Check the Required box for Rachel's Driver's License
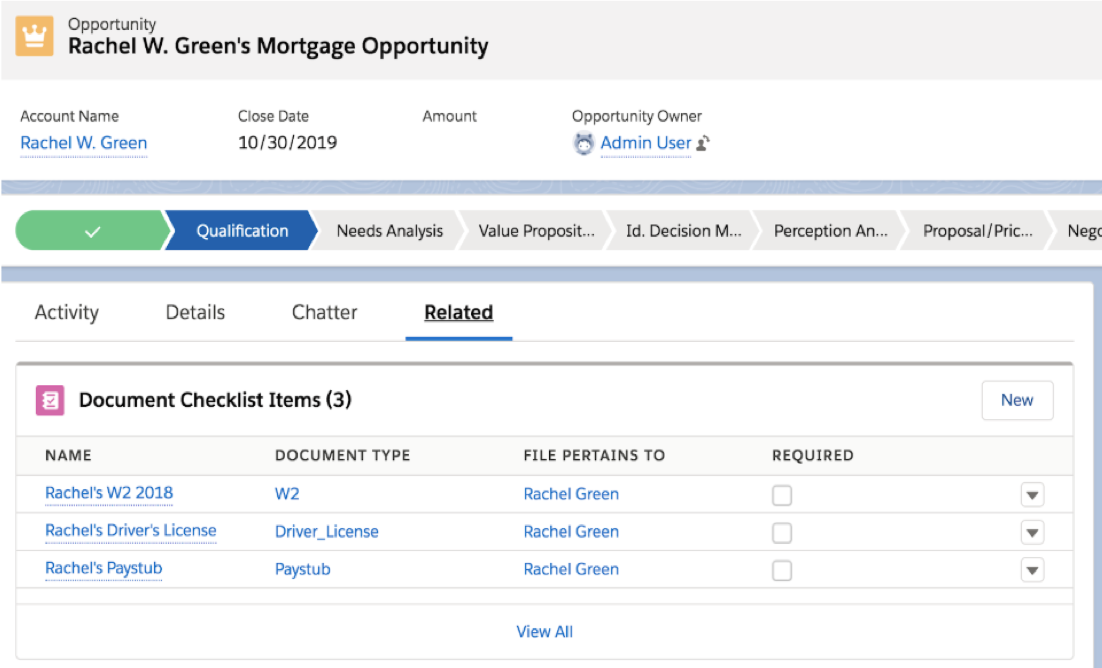This screenshot has width=1102, height=668. pos(784,531)
